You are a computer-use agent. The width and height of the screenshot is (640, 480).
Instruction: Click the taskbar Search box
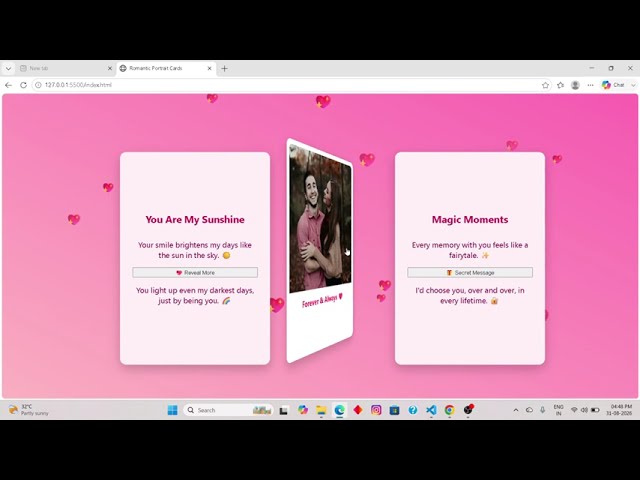click(229, 410)
